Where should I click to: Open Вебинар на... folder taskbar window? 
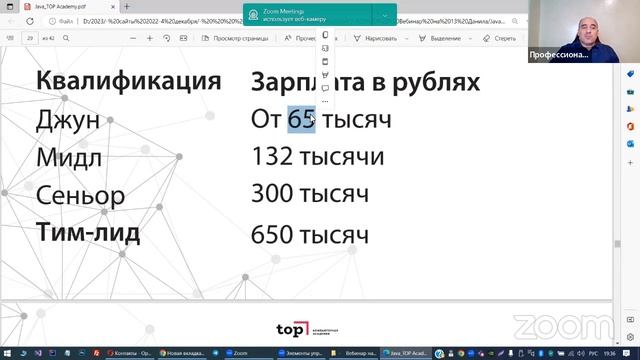coord(353,353)
